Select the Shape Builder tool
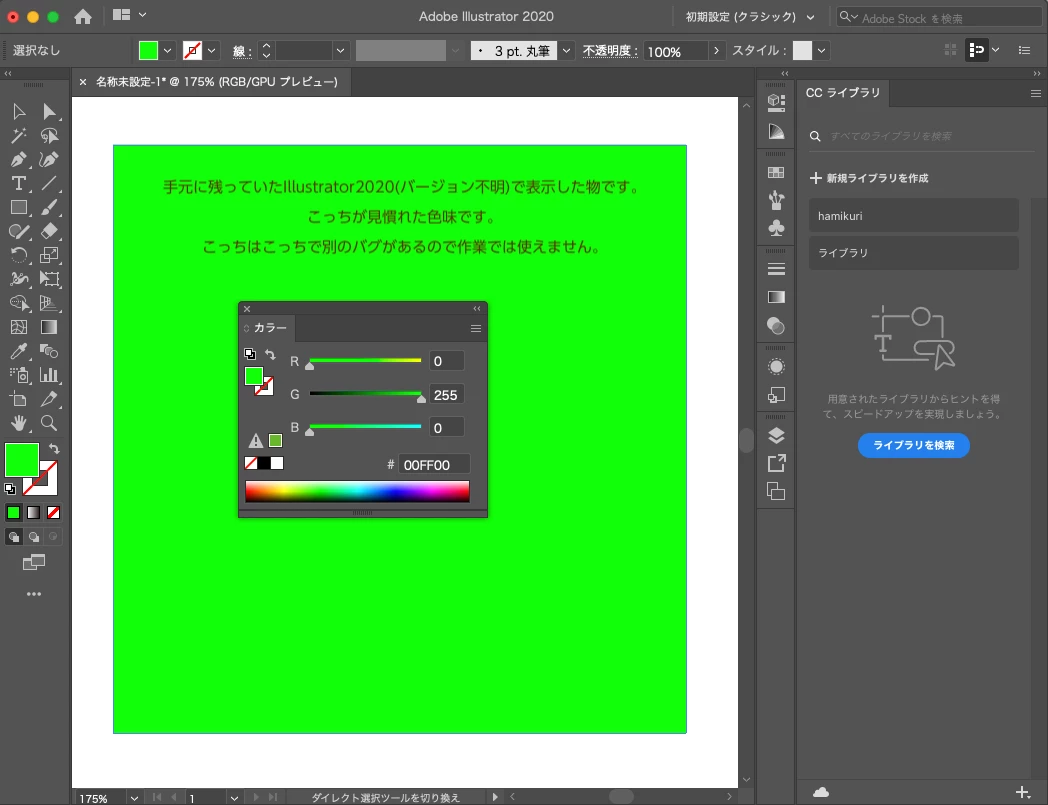The image size is (1048, 805). point(19,303)
